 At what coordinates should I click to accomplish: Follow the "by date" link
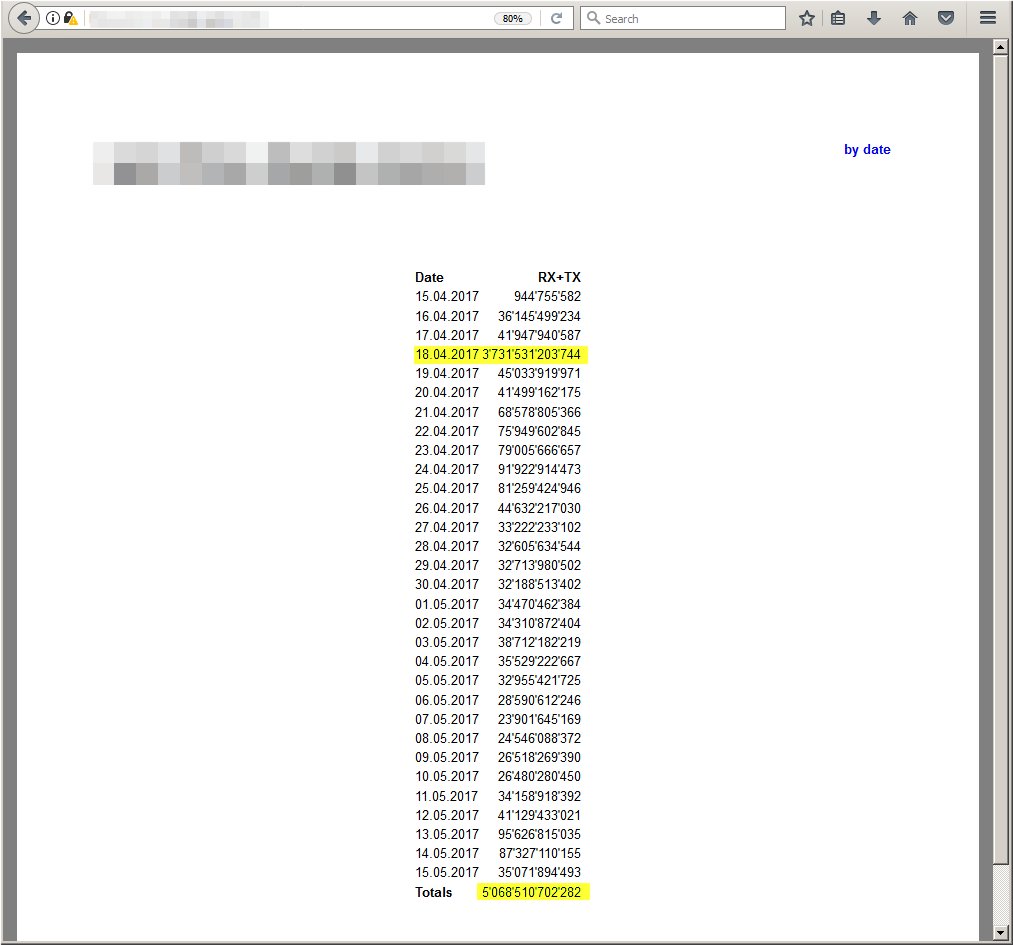tap(867, 150)
